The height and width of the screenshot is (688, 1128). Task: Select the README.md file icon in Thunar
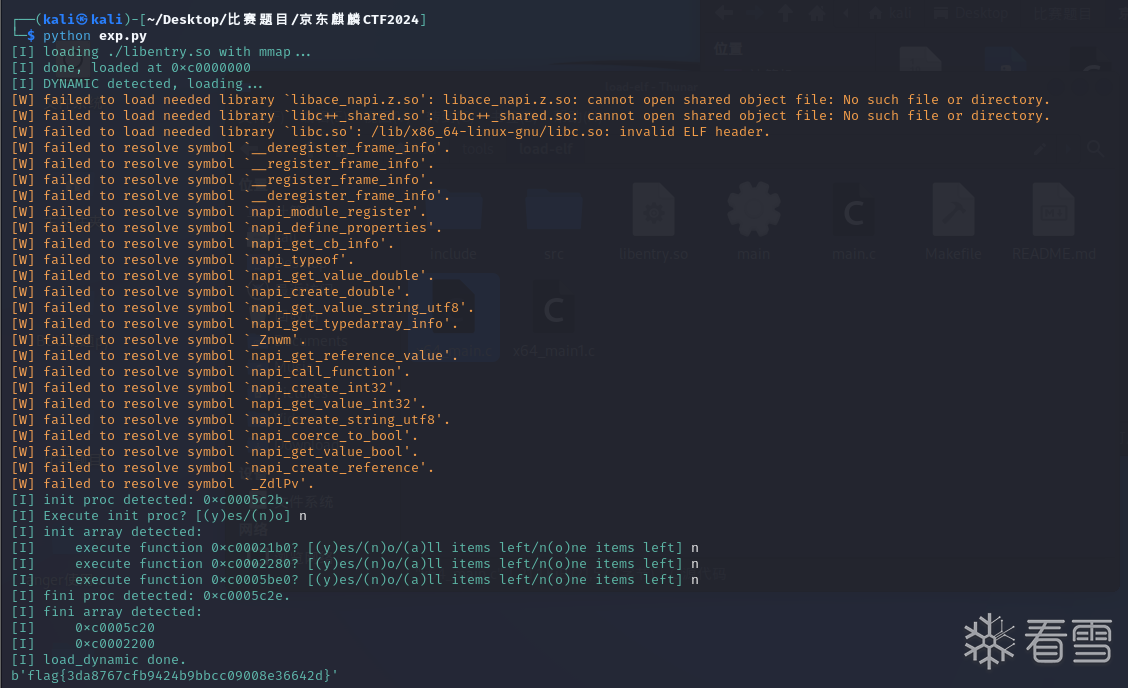1053,210
